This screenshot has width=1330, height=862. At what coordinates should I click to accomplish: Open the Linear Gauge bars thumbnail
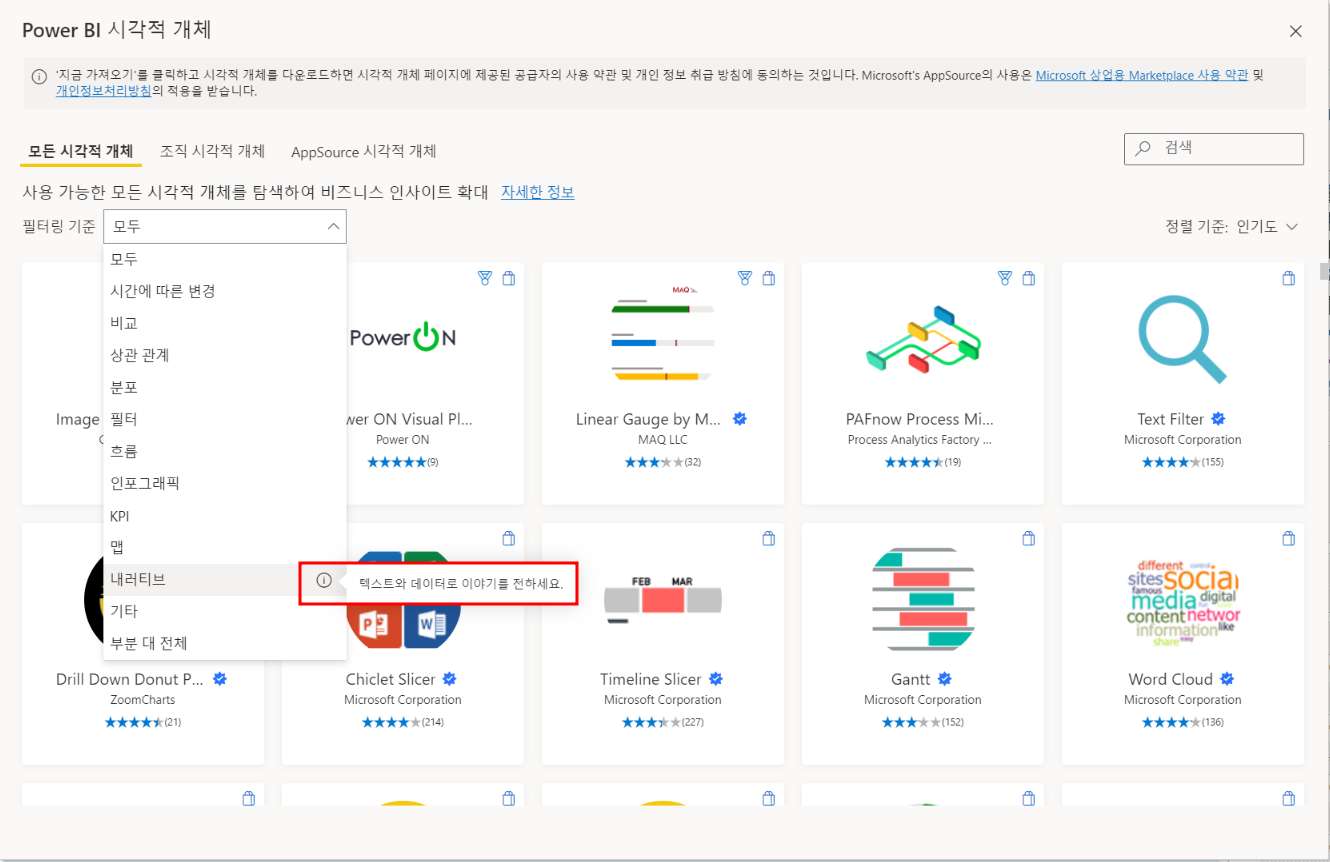click(x=663, y=333)
